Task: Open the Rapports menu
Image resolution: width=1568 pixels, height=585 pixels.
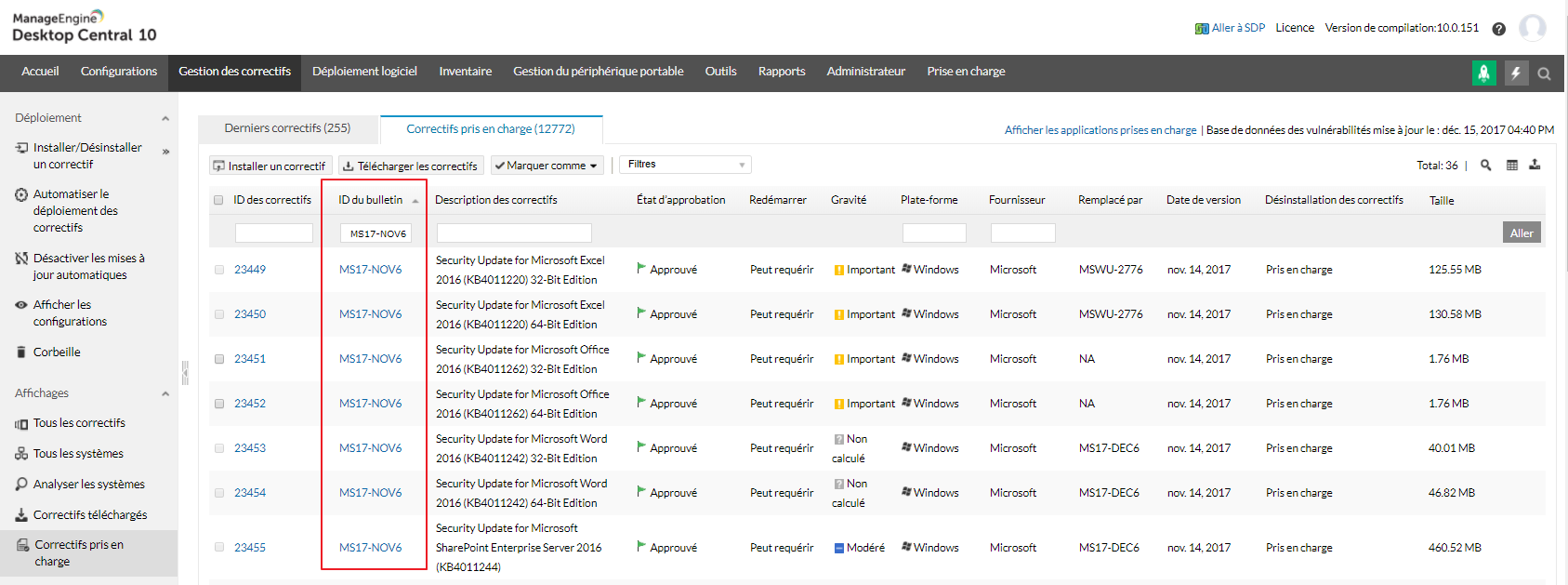Action: [782, 72]
